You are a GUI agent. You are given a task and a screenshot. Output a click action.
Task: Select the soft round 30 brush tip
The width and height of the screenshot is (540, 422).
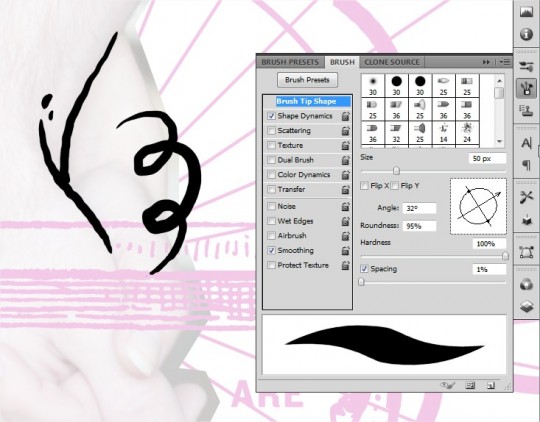[x=373, y=85]
